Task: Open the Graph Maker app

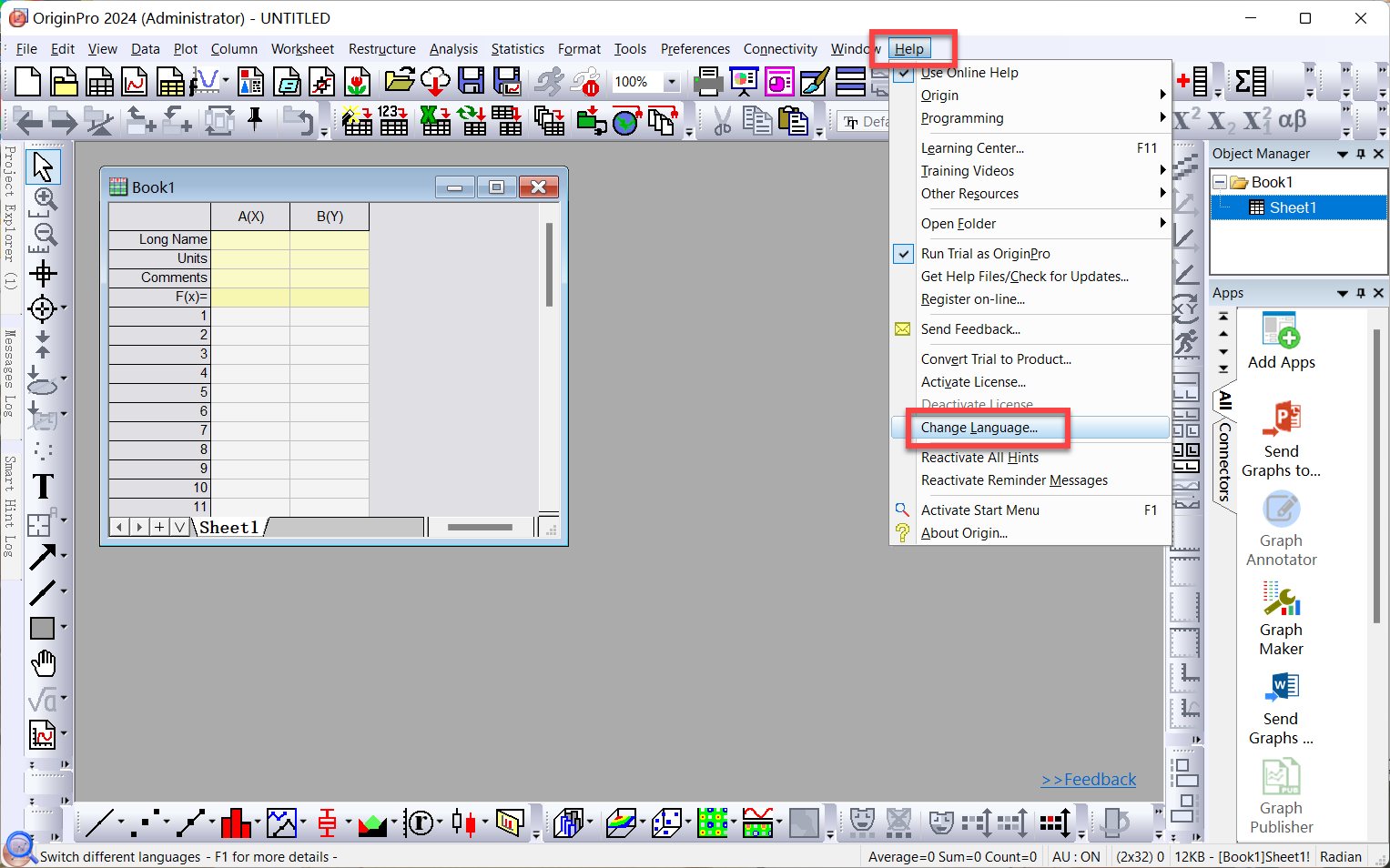Action: [1281, 601]
